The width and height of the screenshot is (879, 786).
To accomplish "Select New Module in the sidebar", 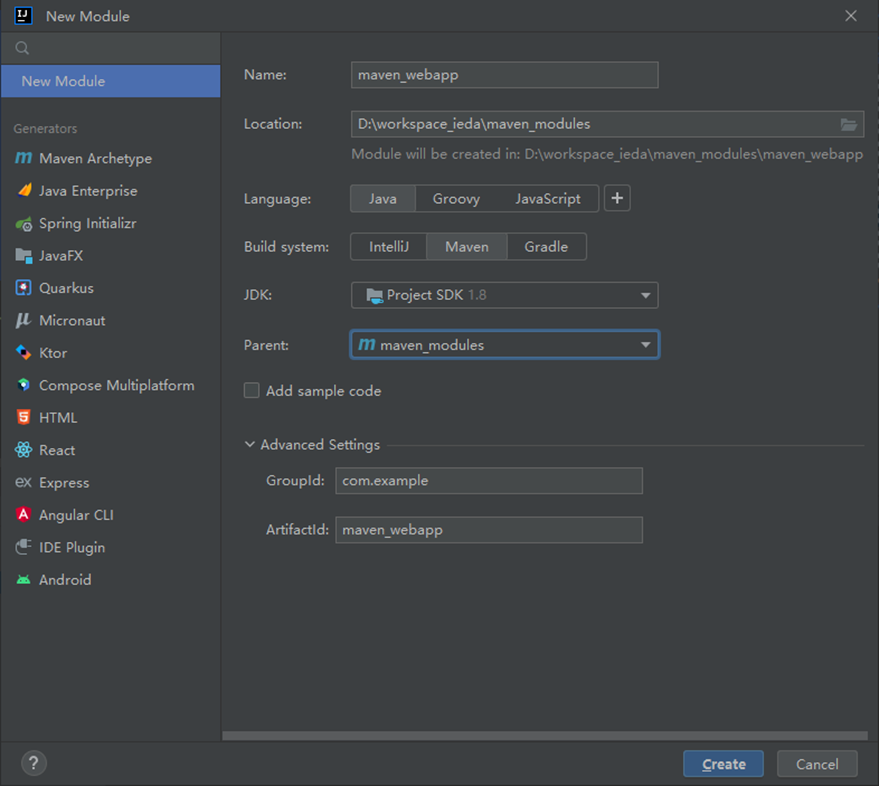I will coord(110,81).
